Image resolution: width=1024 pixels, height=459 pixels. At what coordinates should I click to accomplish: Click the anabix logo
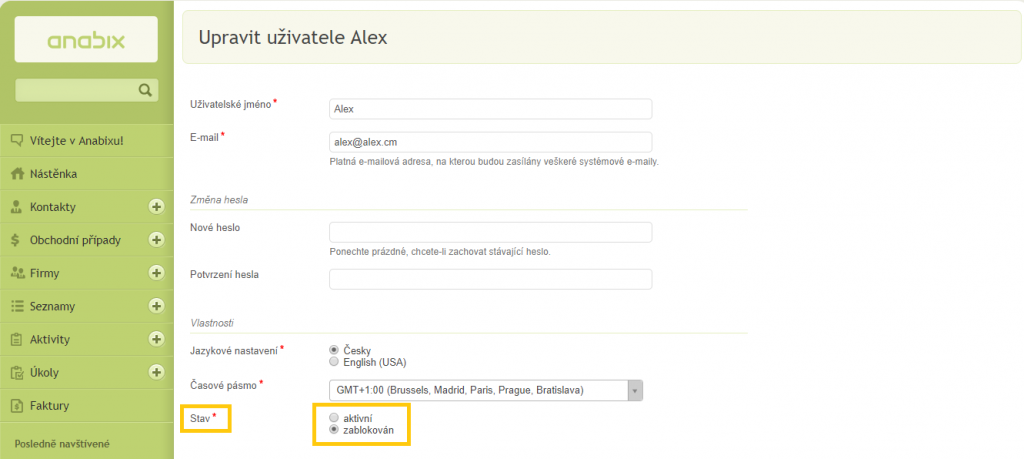(86, 40)
